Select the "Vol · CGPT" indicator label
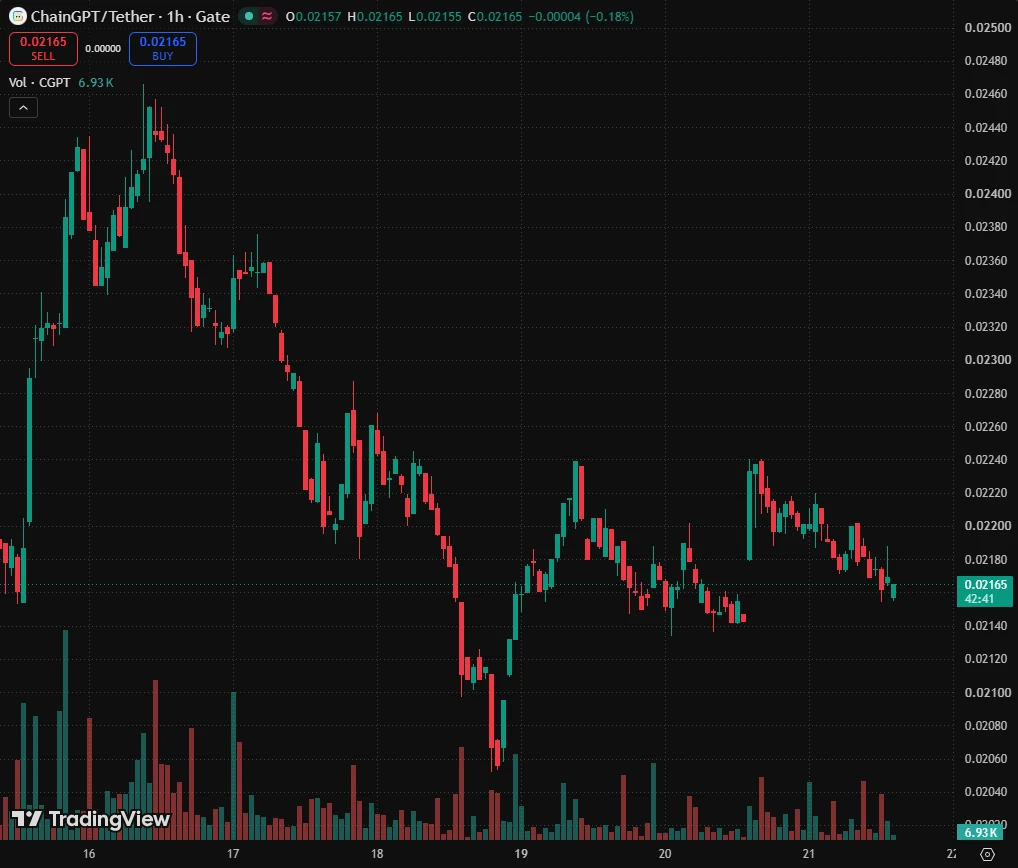Image resolution: width=1018 pixels, height=868 pixels. (x=39, y=82)
